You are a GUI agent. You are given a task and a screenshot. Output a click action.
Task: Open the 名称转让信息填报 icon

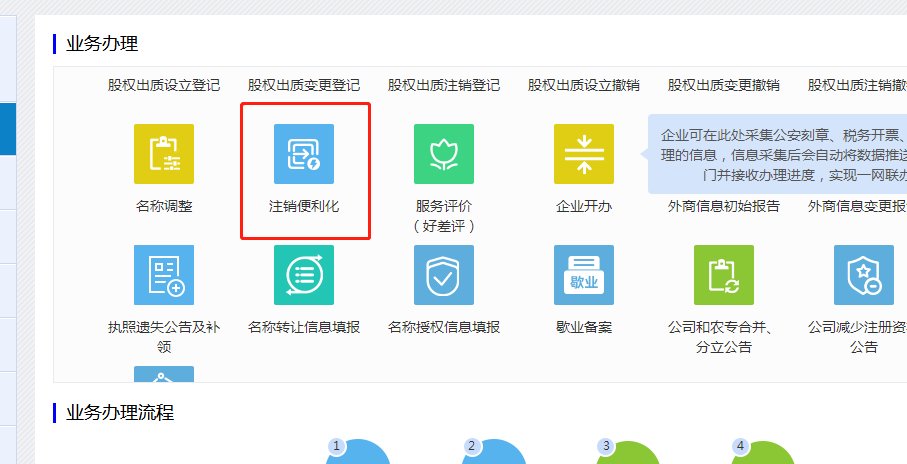(x=304, y=275)
